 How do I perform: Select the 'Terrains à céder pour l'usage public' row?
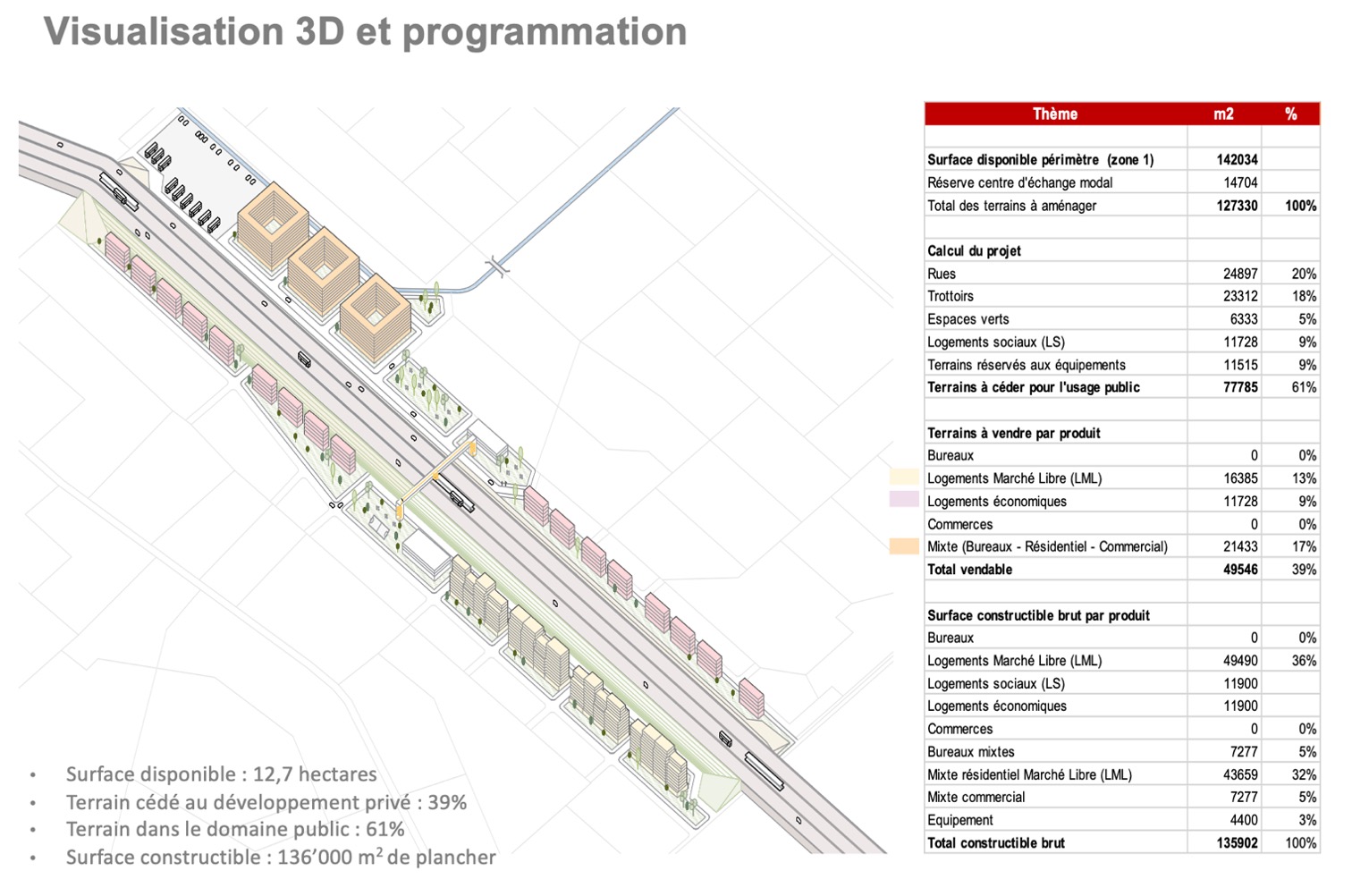(x=1122, y=387)
